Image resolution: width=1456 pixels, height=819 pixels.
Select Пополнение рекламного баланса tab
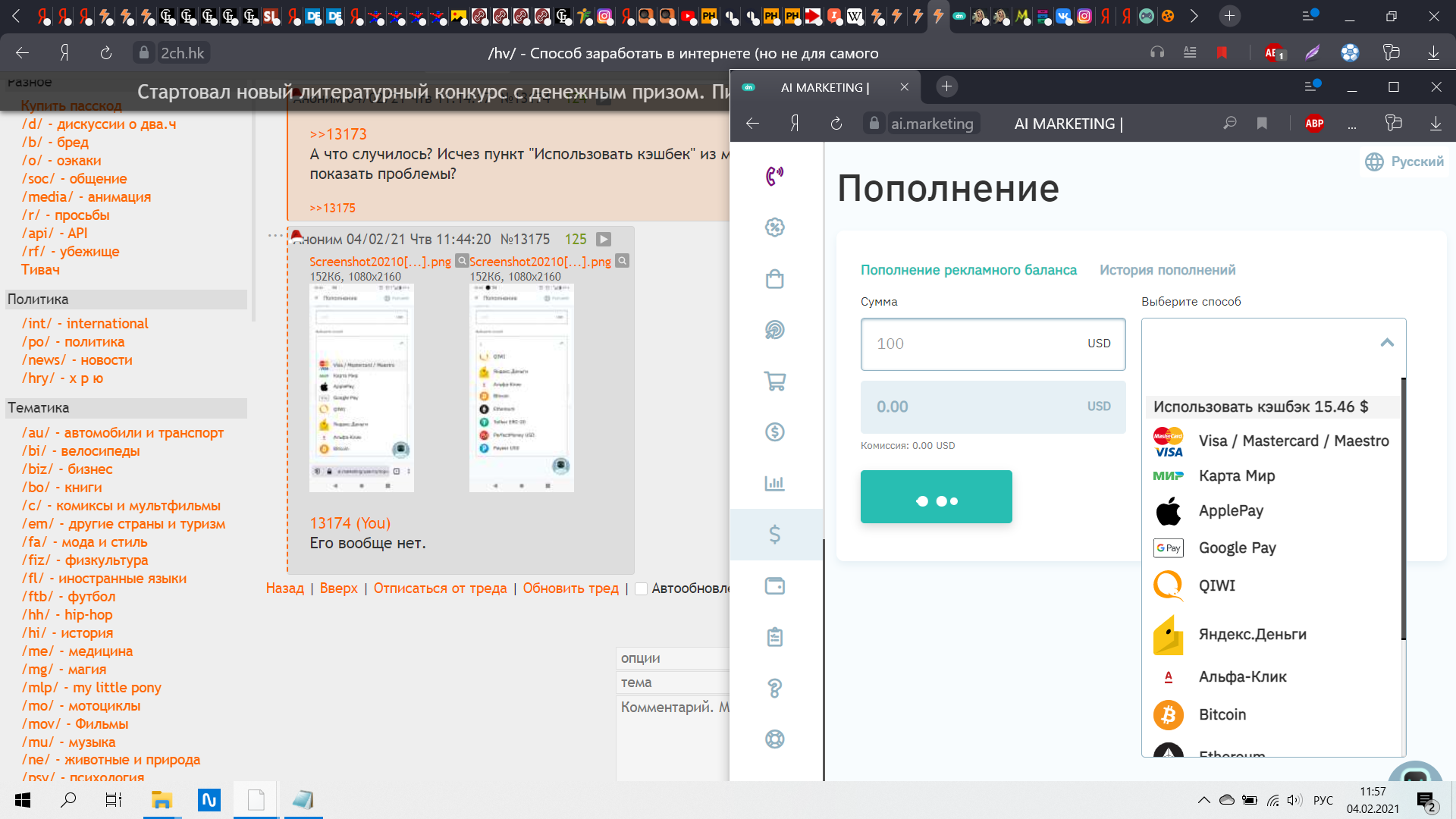coord(968,270)
